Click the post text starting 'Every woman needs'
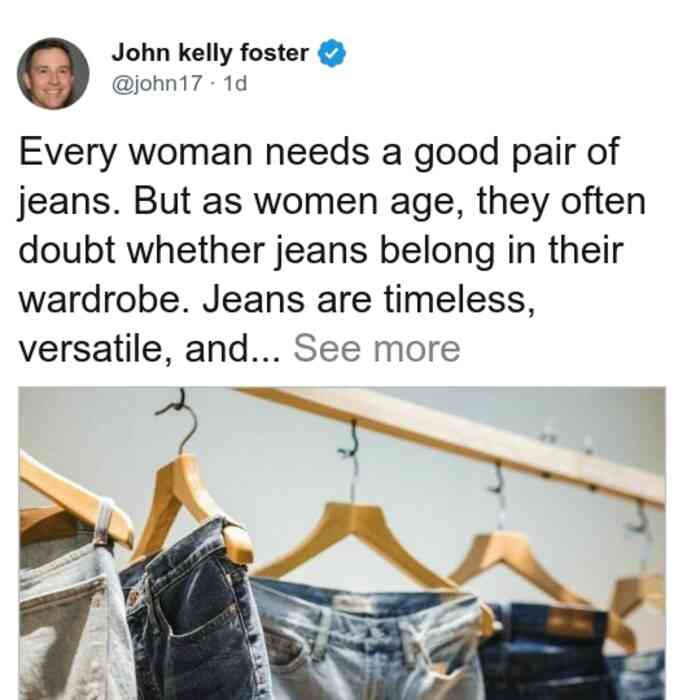The height and width of the screenshot is (700, 700). coord(332,250)
